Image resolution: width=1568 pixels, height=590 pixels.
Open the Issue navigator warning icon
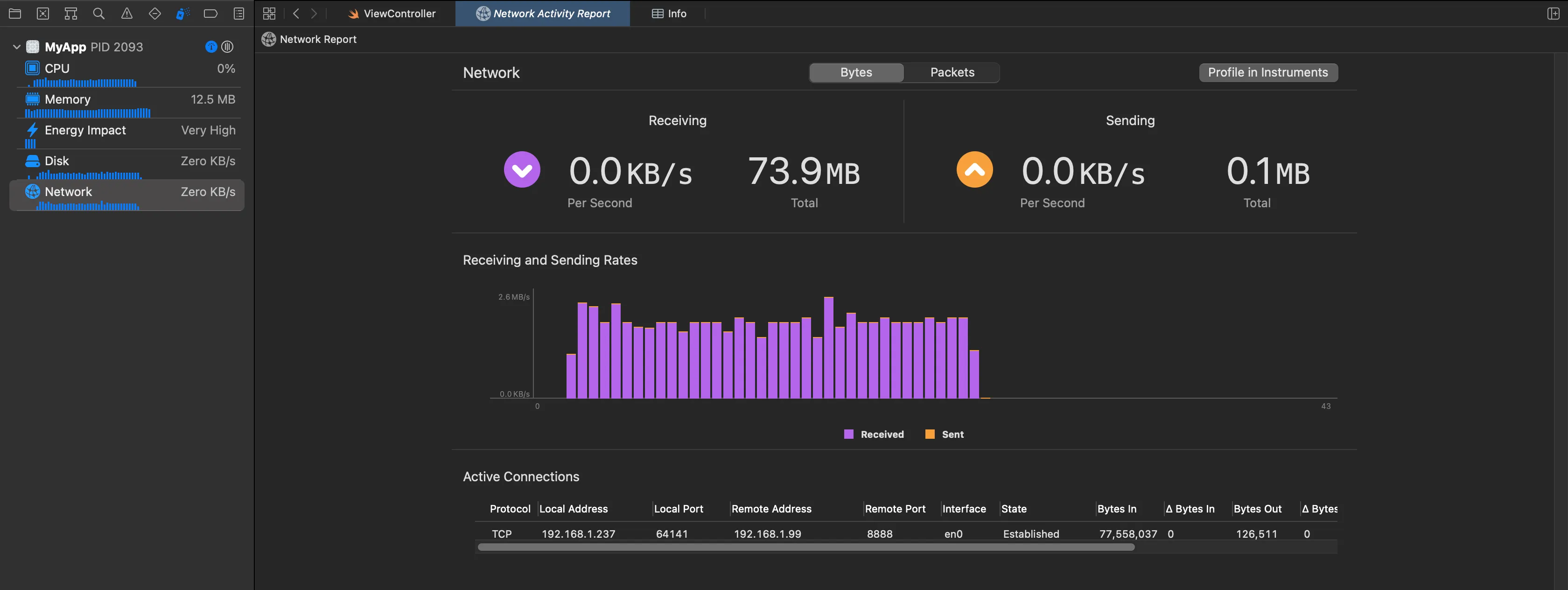126,14
